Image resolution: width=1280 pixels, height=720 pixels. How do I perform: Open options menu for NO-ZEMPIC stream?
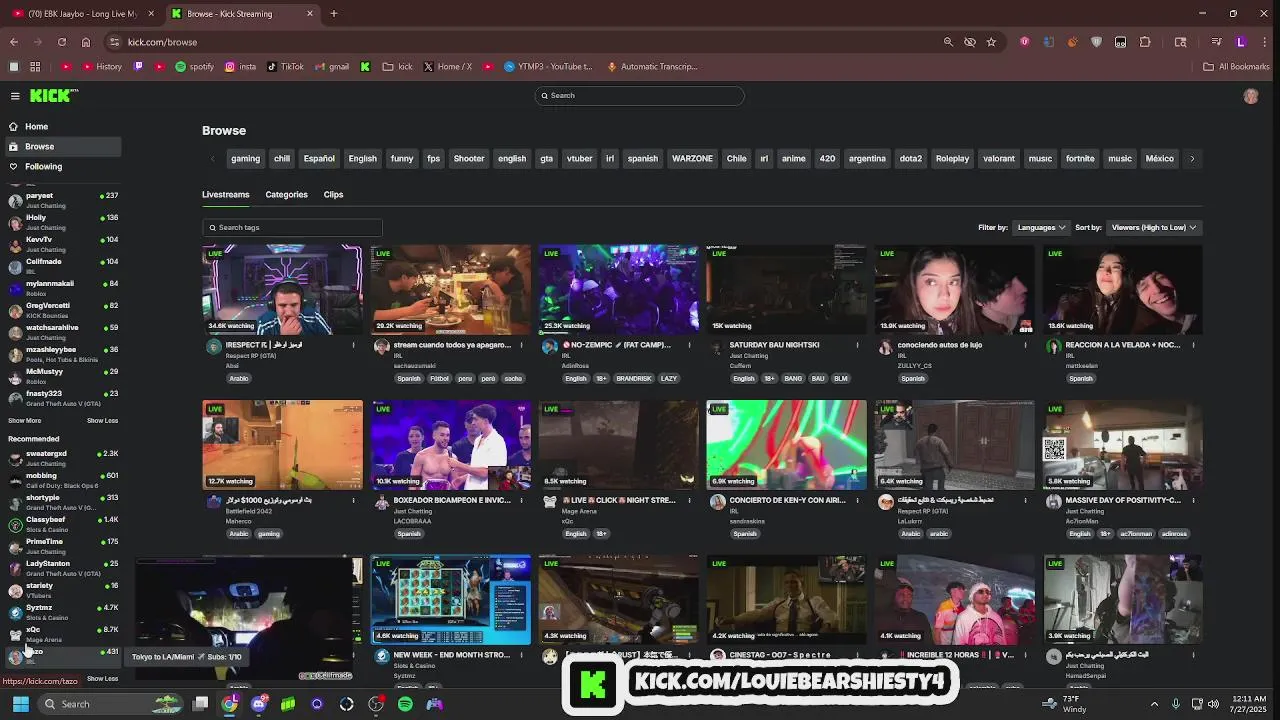[689, 345]
